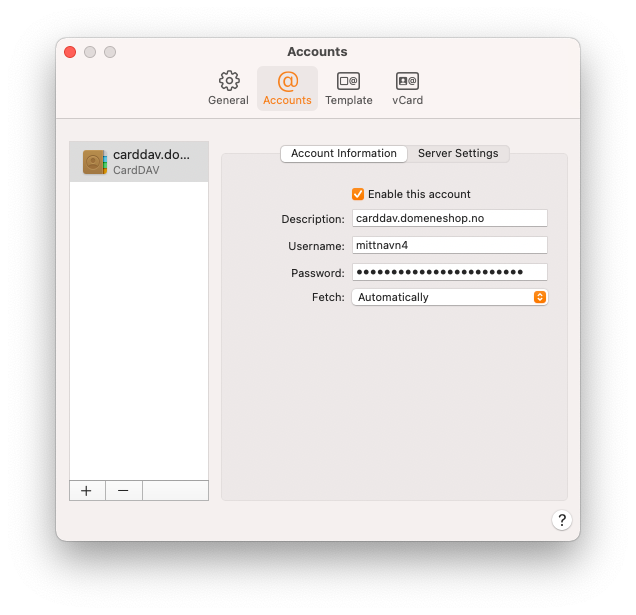Toggle the Enable this account checkbox

coord(358,194)
